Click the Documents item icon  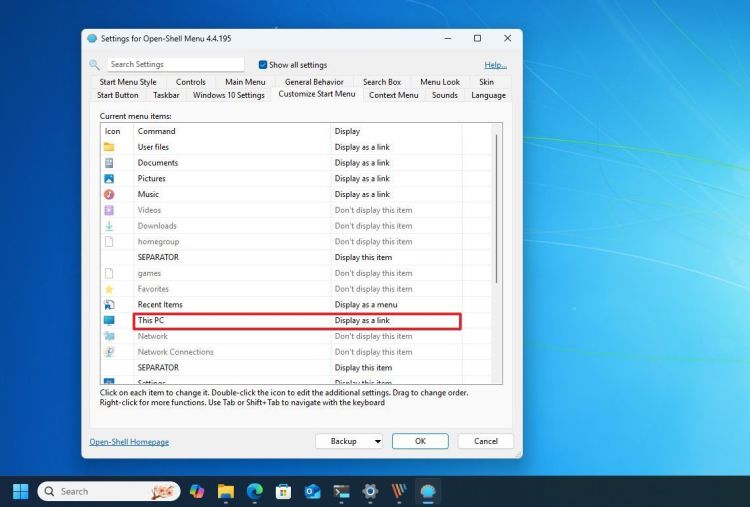tap(110, 163)
